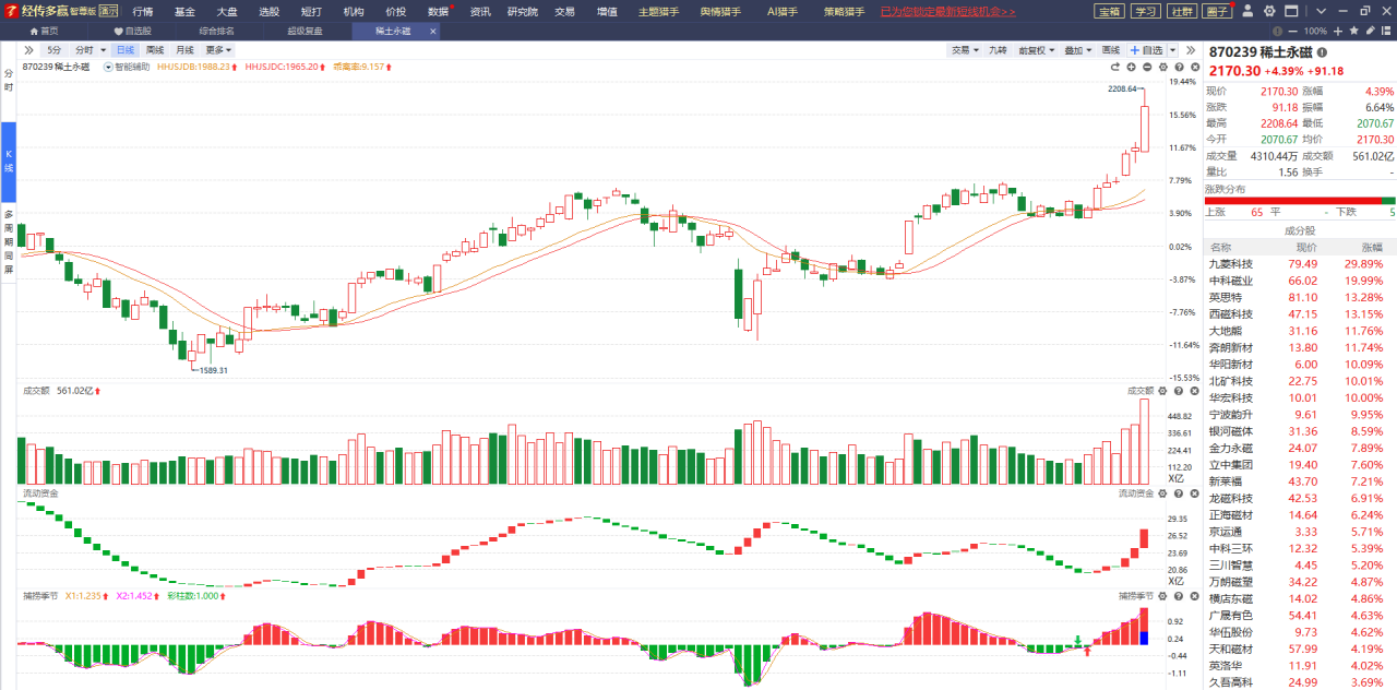Open 主题猎手 menu
Viewport: 1397px width, 691px height.
click(658, 11)
